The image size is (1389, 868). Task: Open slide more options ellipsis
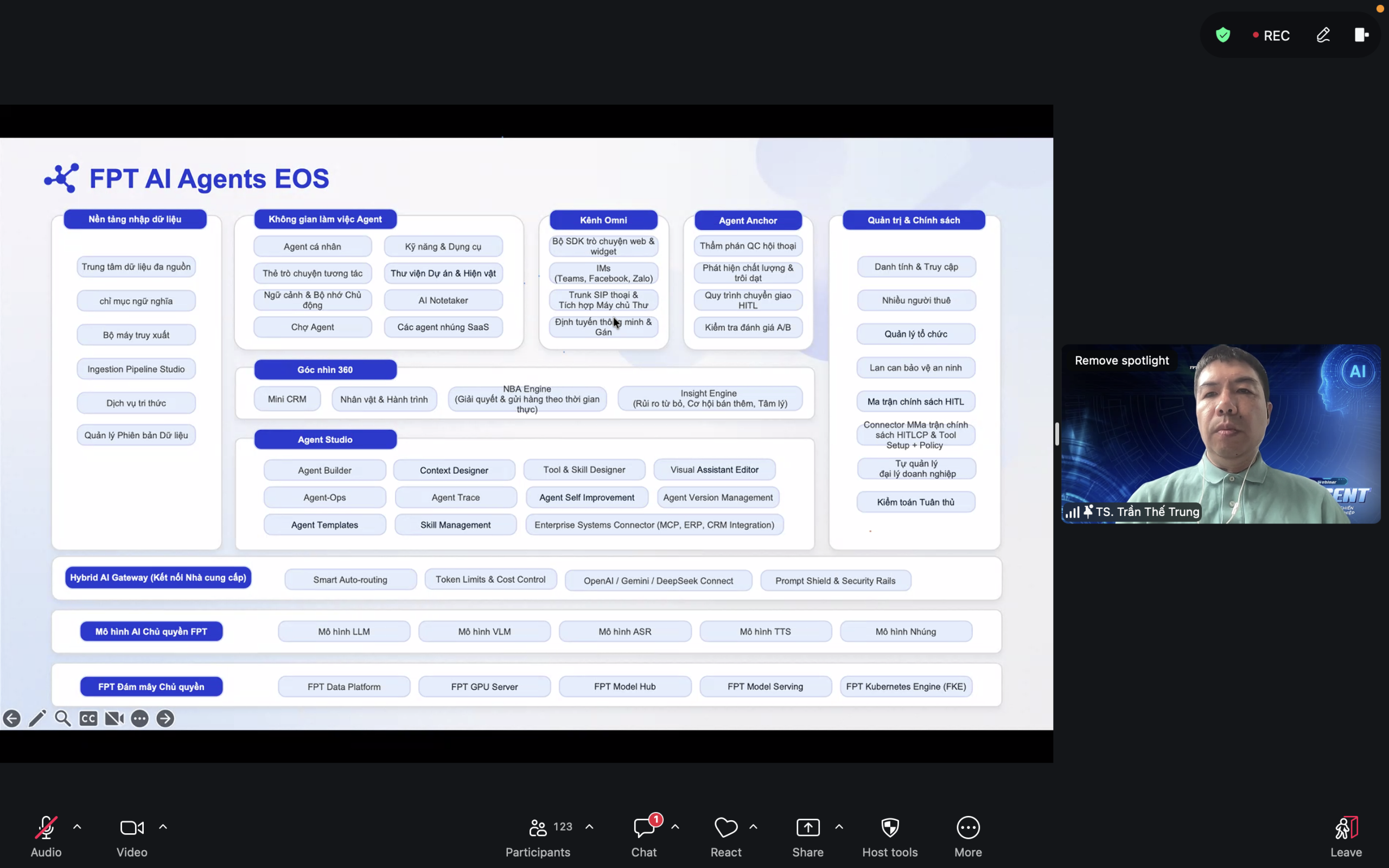(x=139, y=718)
